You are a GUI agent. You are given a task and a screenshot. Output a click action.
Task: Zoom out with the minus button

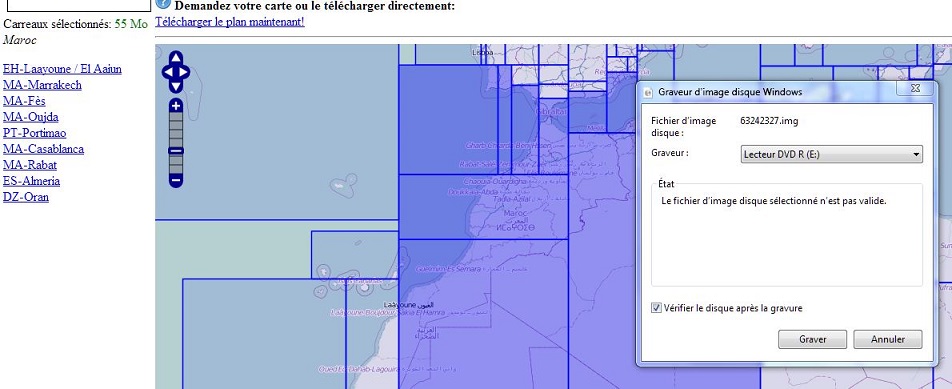(176, 180)
